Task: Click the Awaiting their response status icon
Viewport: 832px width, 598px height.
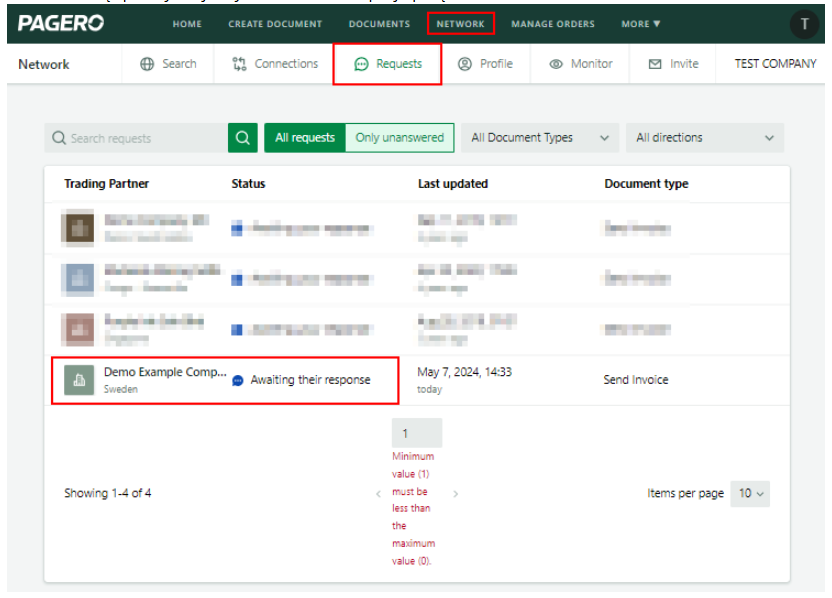Action: pos(238,381)
